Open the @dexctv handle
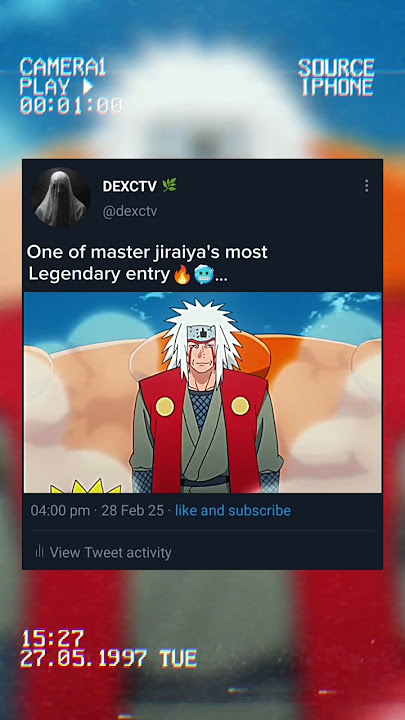The width and height of the screenshot is (405, 720). [129, 212]
